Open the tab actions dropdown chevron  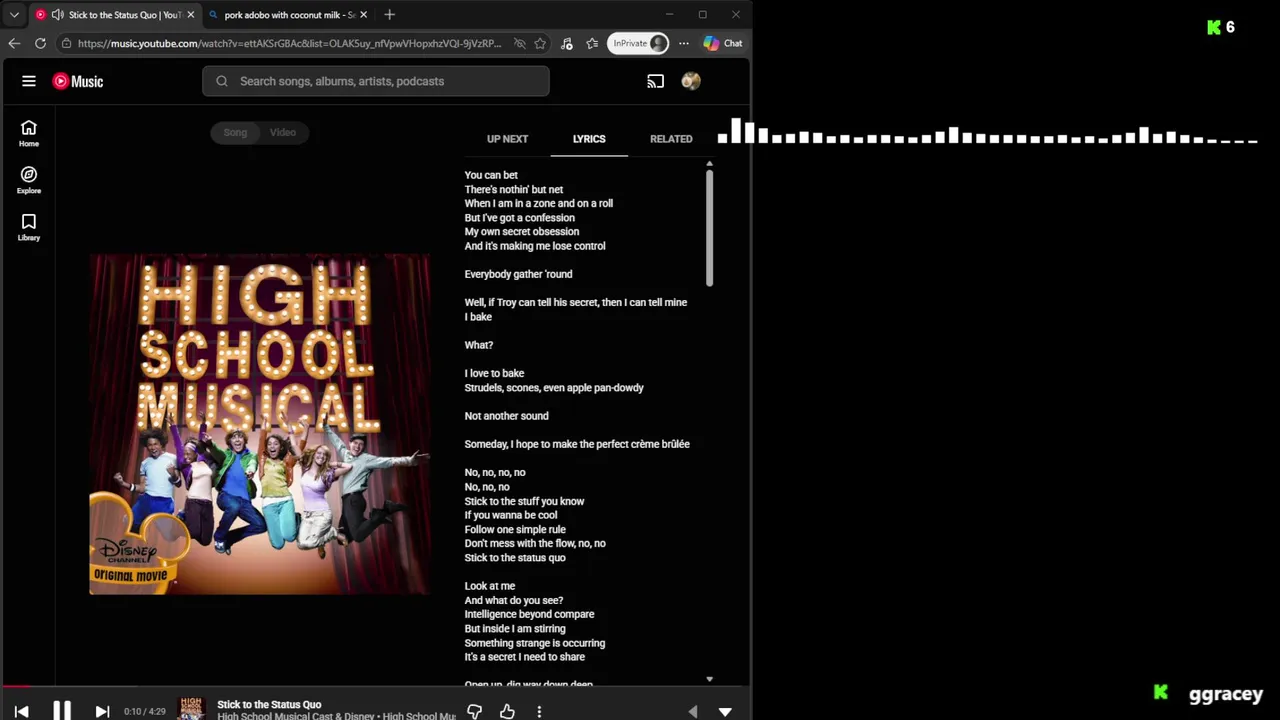tap(14, 15)
